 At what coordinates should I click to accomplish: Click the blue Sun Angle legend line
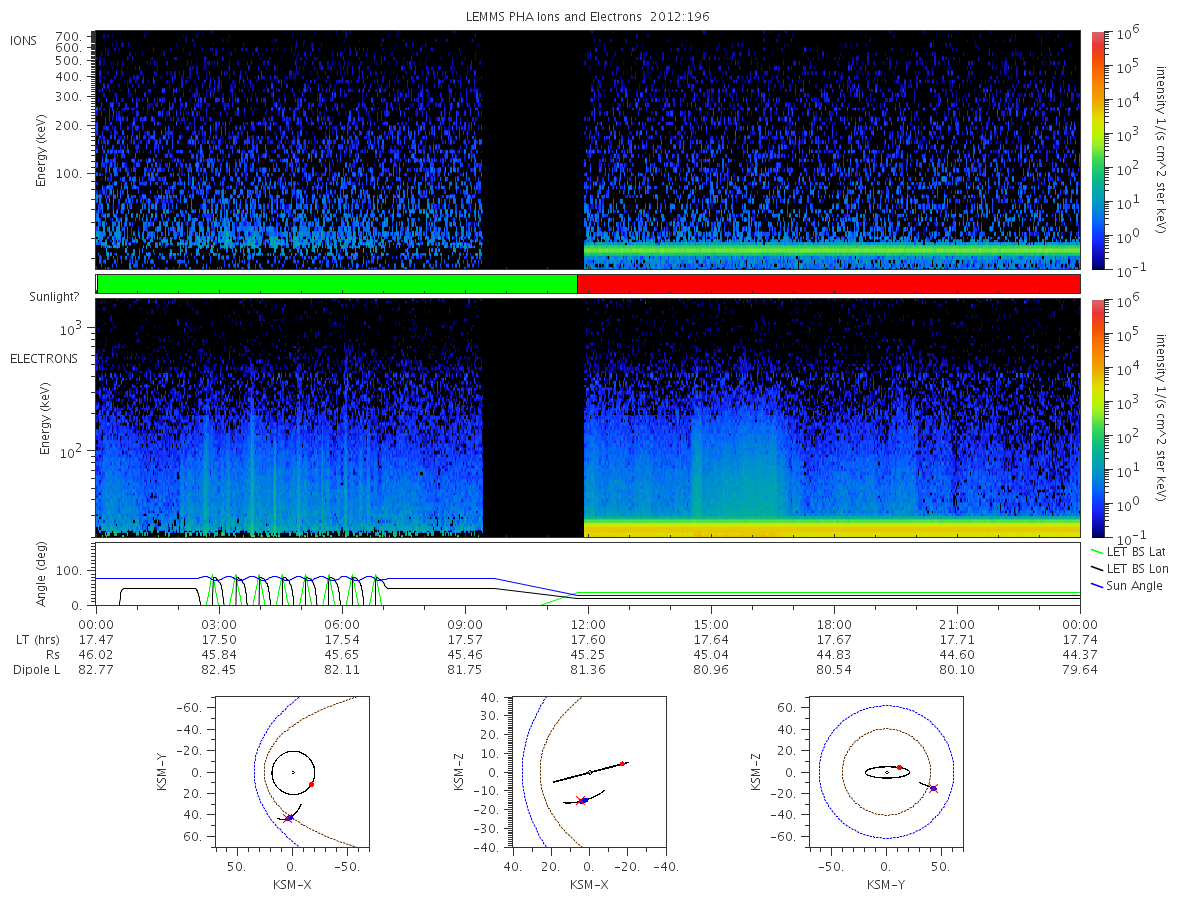[x=1097, y=585]
